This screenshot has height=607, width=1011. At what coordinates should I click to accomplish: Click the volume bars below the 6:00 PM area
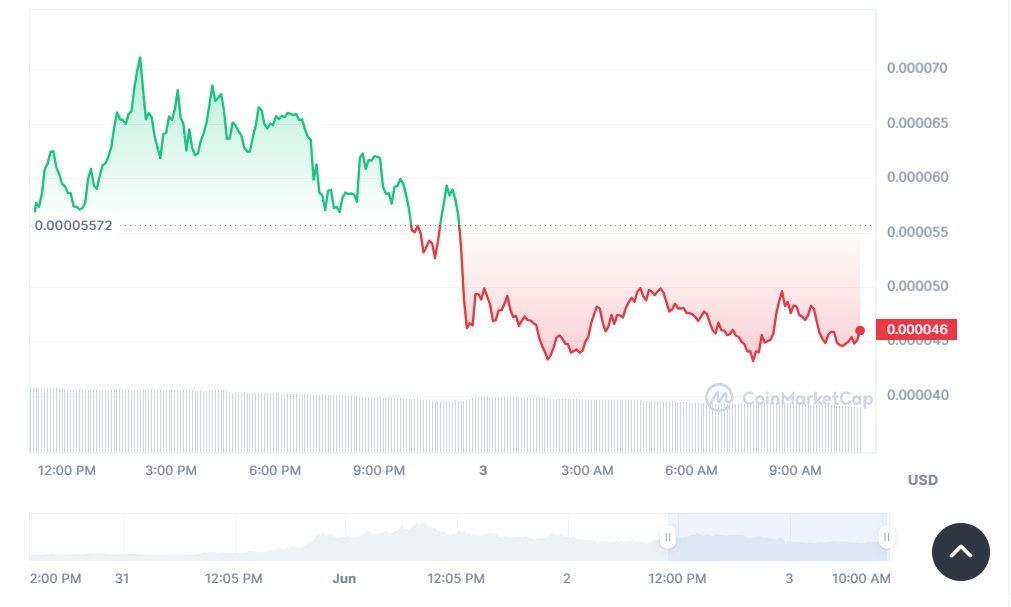[275, 422]
